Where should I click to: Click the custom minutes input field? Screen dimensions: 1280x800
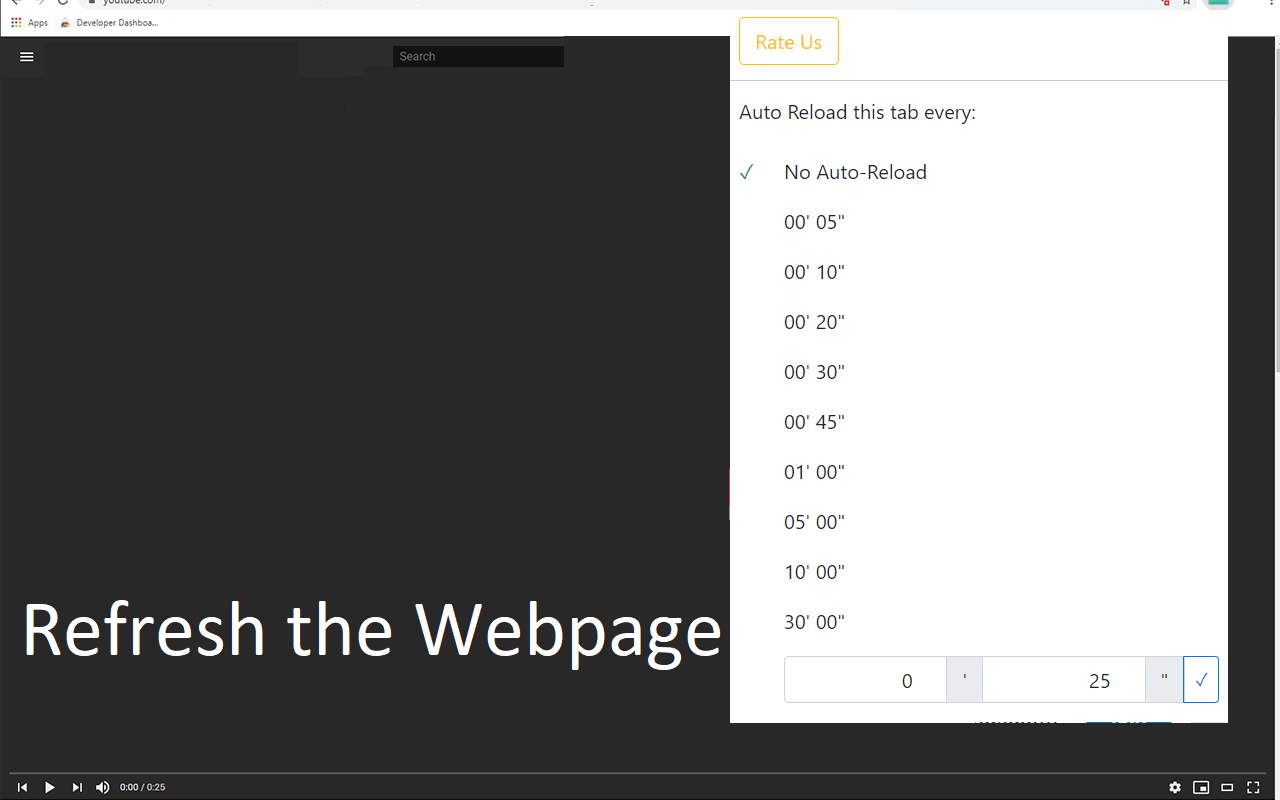point(866,680)
